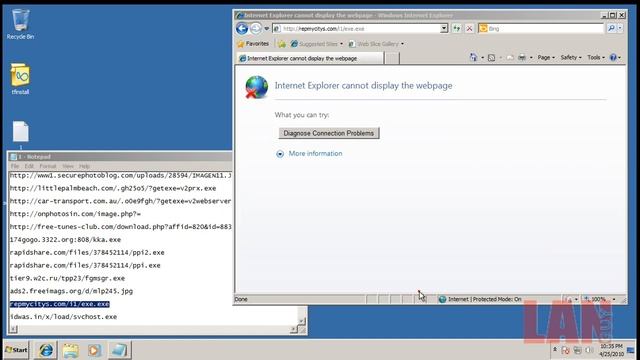Click Internet Explorer taskbar icon
The image size is (640, 360).
coord(46,350)
